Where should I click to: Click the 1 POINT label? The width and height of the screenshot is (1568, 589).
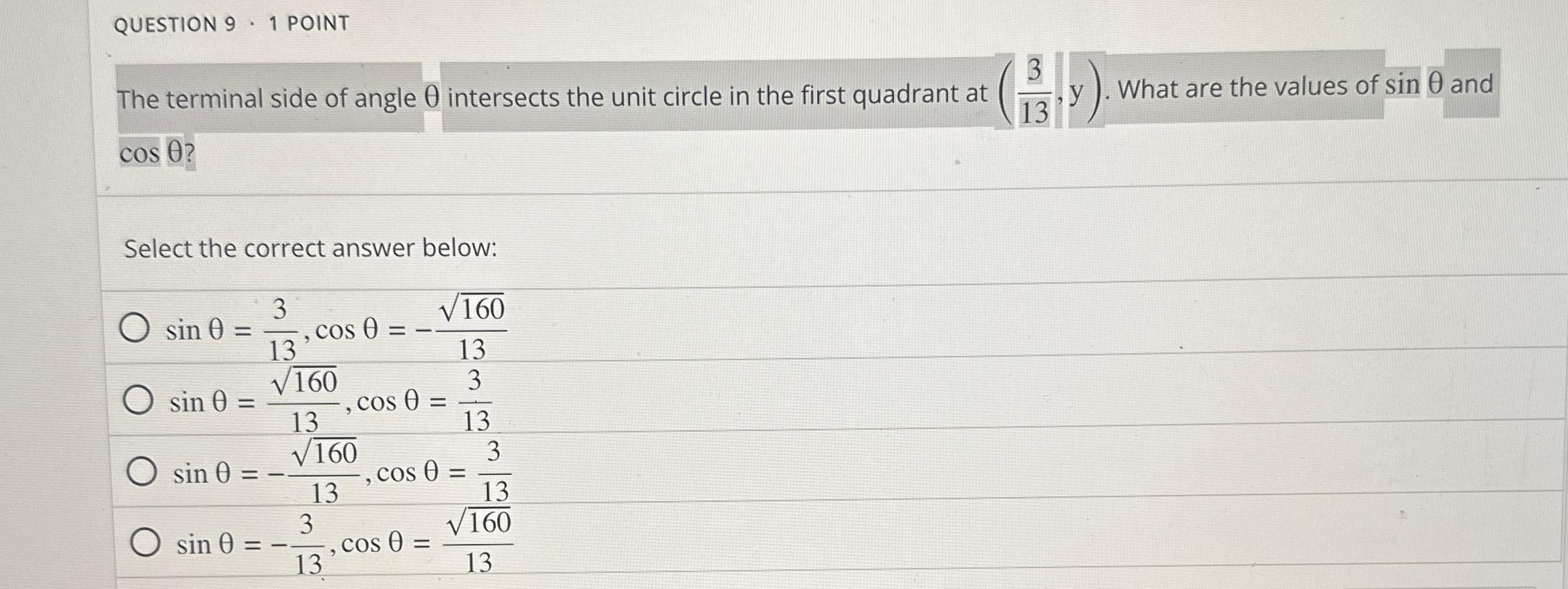pyautogui.click(x=309, y=24)
